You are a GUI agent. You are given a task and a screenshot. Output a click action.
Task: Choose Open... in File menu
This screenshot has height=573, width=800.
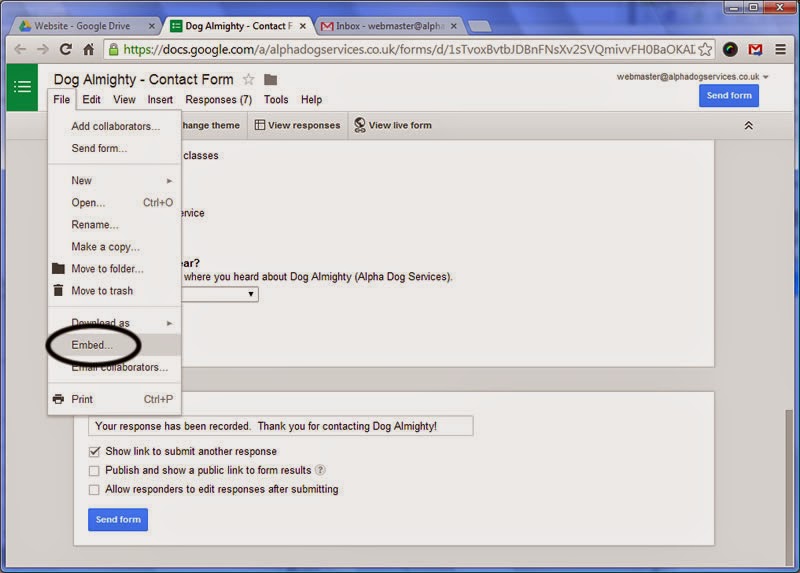coord(114,203)
